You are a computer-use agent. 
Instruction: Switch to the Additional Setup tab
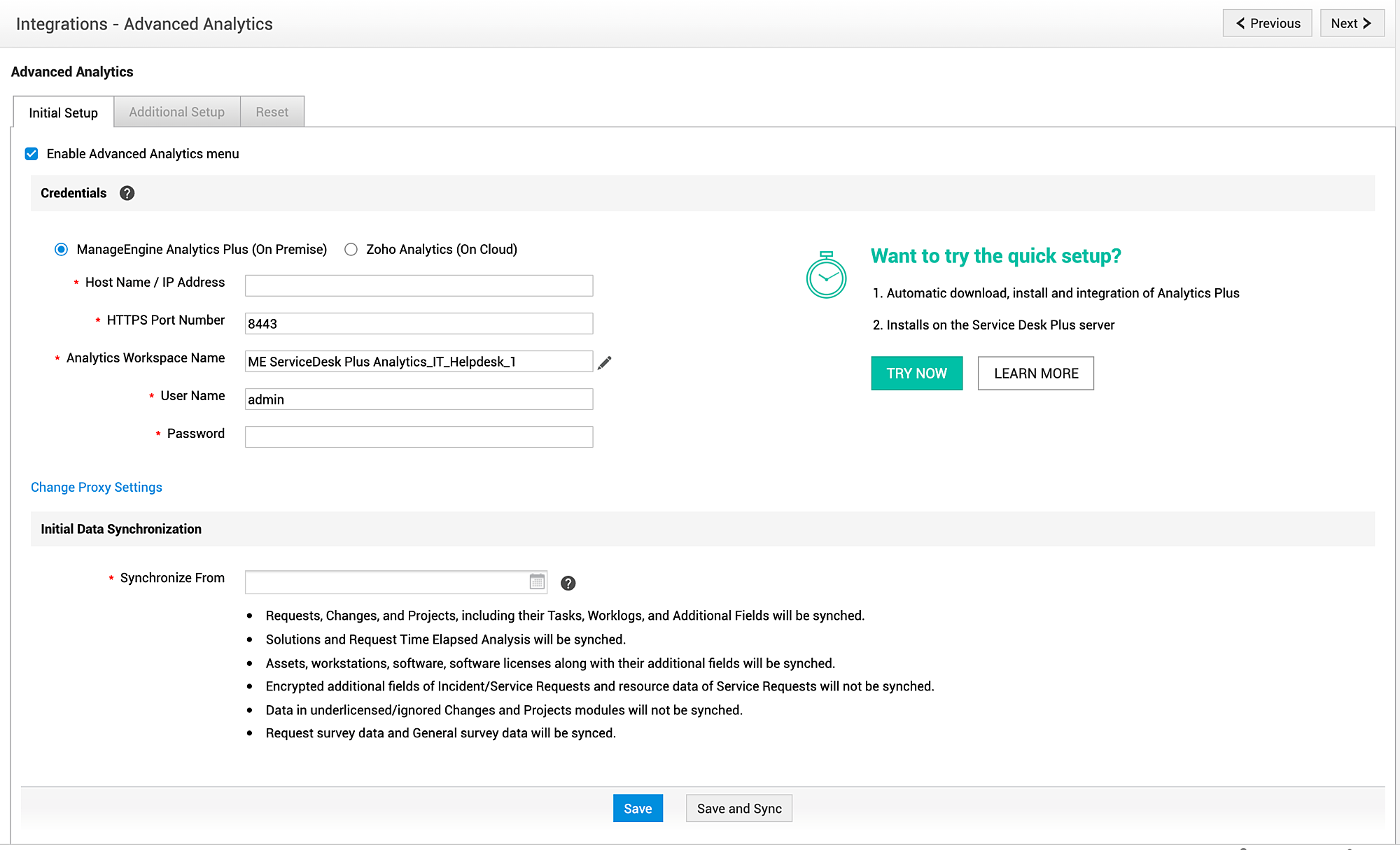(176, 112)
